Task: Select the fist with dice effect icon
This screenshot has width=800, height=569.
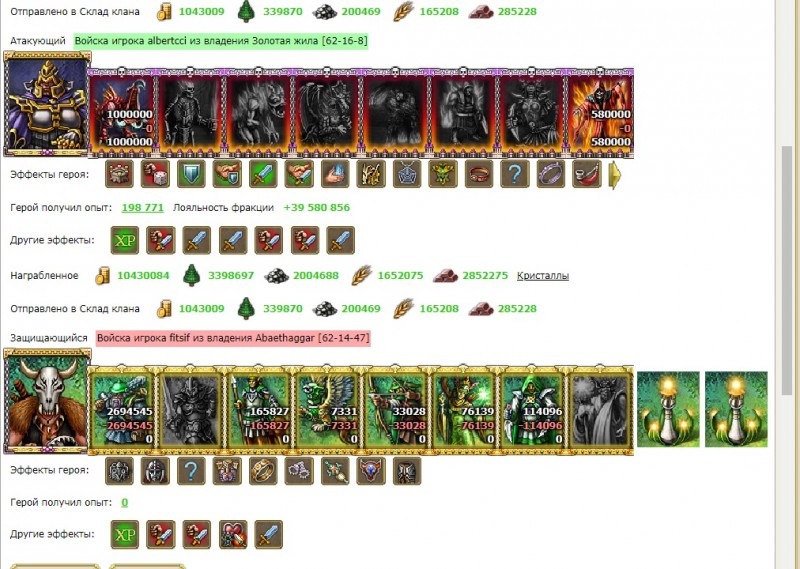Action: 155,174
